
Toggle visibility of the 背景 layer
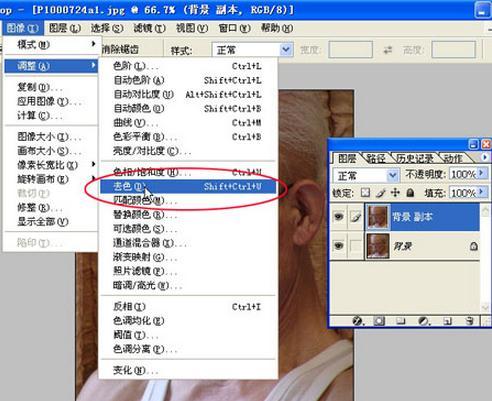point(338,246)
